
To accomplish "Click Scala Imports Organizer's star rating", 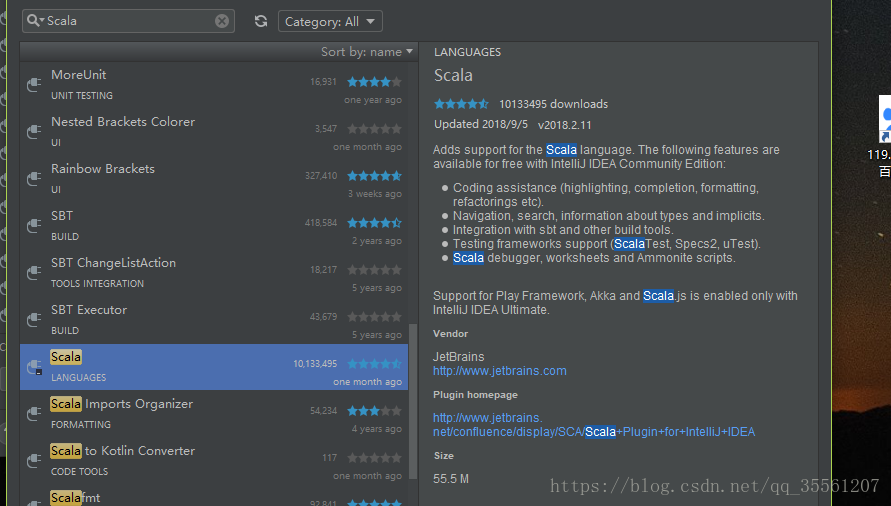I will click(x=374, y=411).
